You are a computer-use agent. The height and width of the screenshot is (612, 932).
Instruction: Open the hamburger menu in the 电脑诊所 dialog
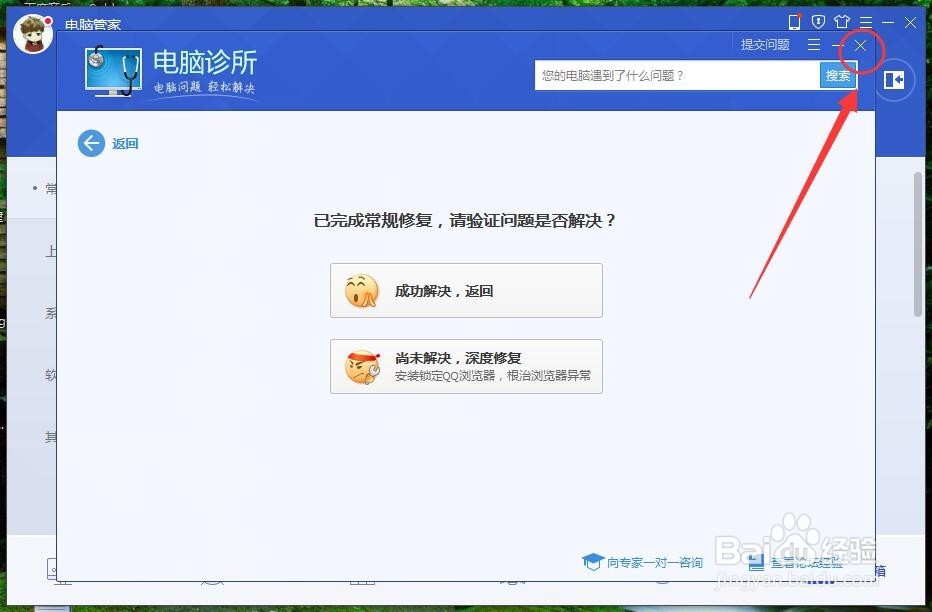(x=814, y=45)
